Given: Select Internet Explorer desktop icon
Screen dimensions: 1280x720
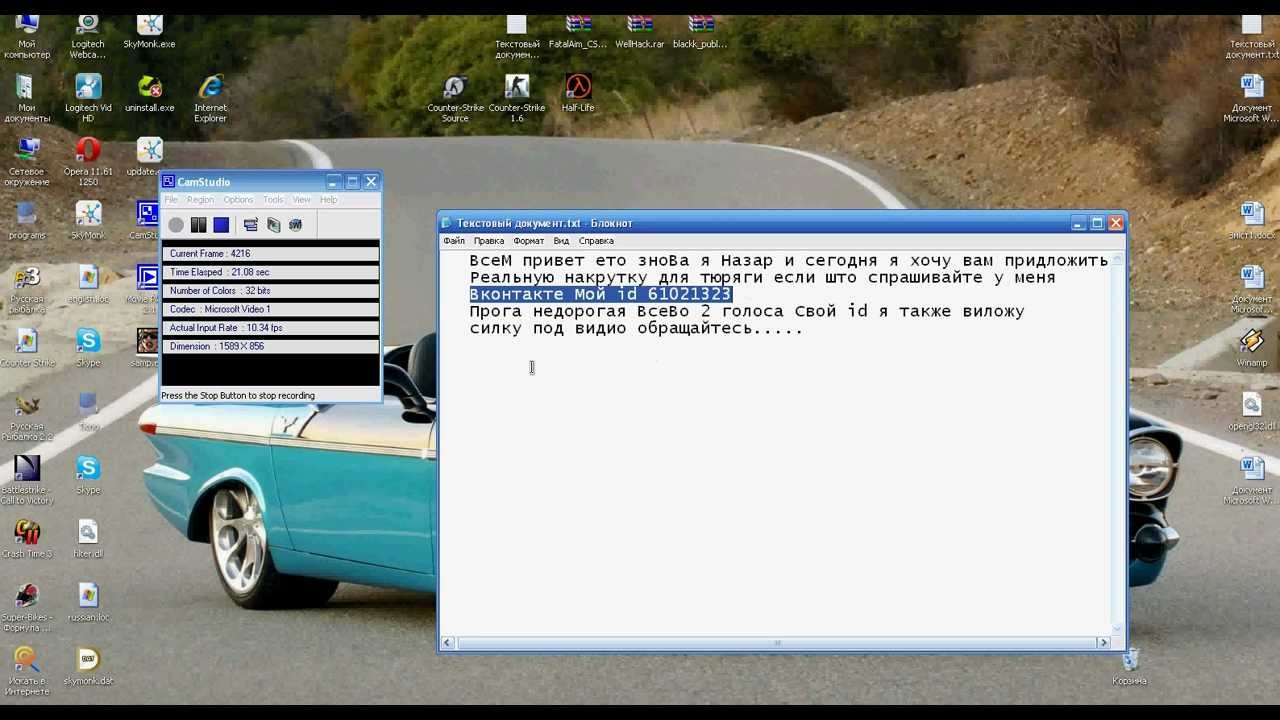Looking at the screenshot, I should pyautogui.click(x=210, y=99).
